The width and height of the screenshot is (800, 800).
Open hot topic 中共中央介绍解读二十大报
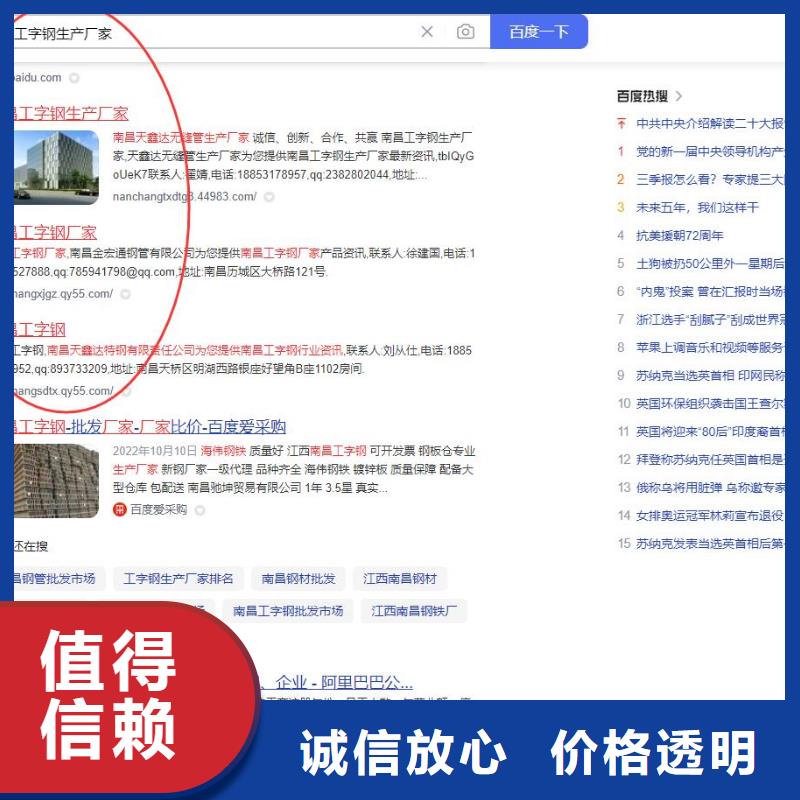tap(710, 123)
